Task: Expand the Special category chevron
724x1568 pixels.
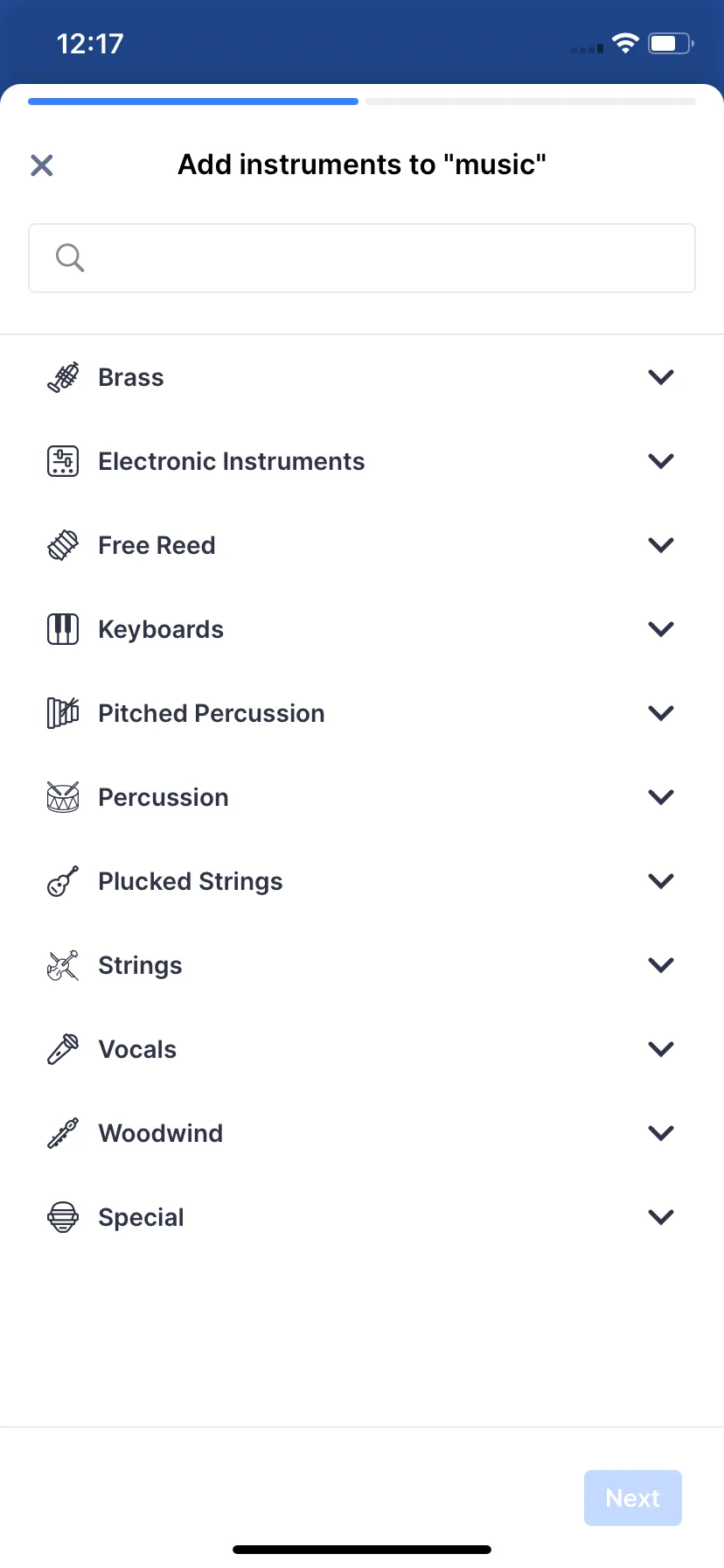Action: [x=661, y=1217]
